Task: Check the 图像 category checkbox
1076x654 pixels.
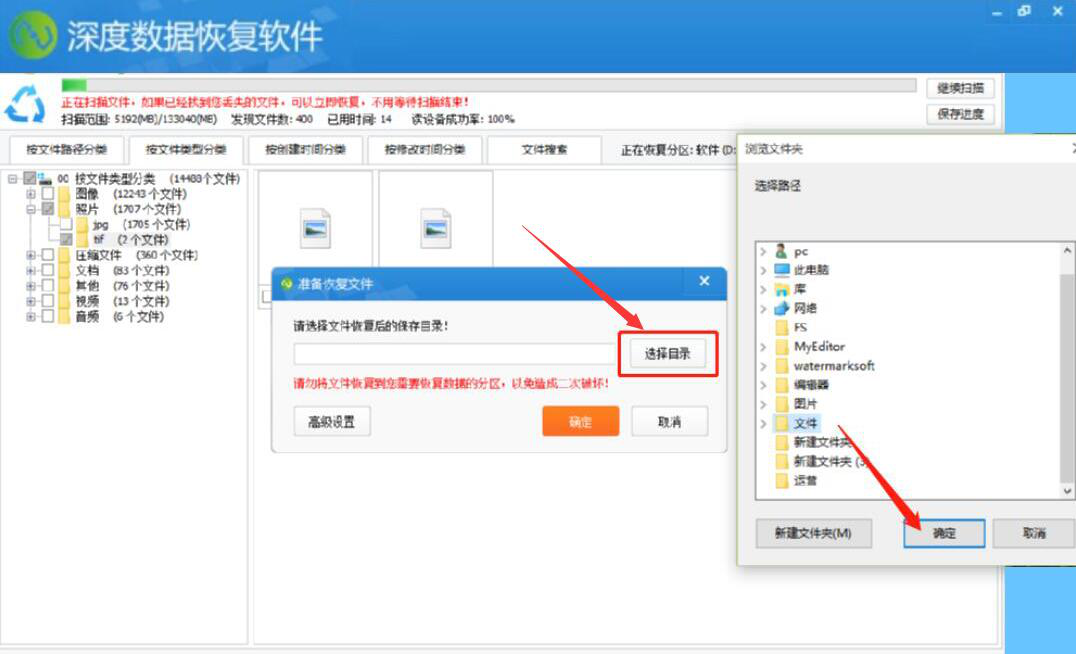Action: coord(47,194)
